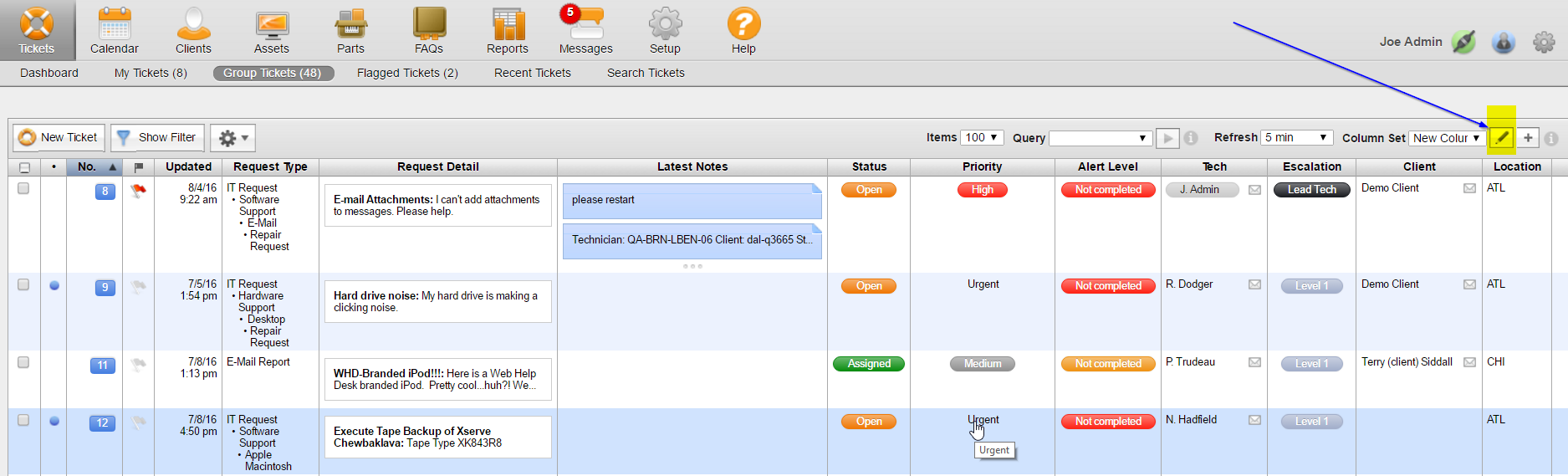
Task: Toggle the flag on ticket 9
Action: pyautogui.click(x=139, y=287)
